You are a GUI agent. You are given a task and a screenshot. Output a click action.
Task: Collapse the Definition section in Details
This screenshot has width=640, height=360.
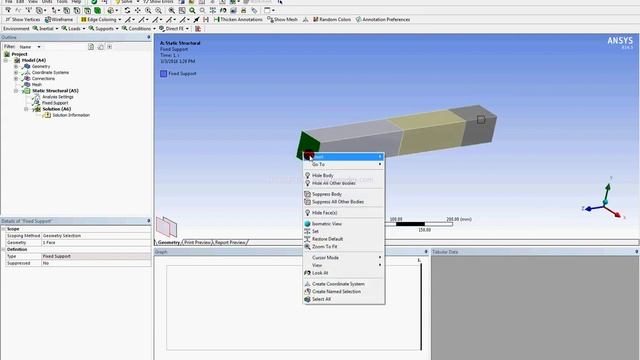click(x=4, y=249)
